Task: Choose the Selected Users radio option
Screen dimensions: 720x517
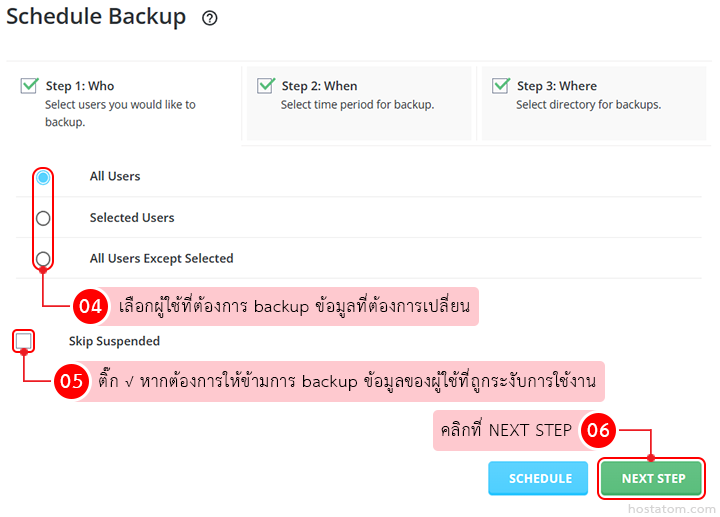Action: (43, 218)
